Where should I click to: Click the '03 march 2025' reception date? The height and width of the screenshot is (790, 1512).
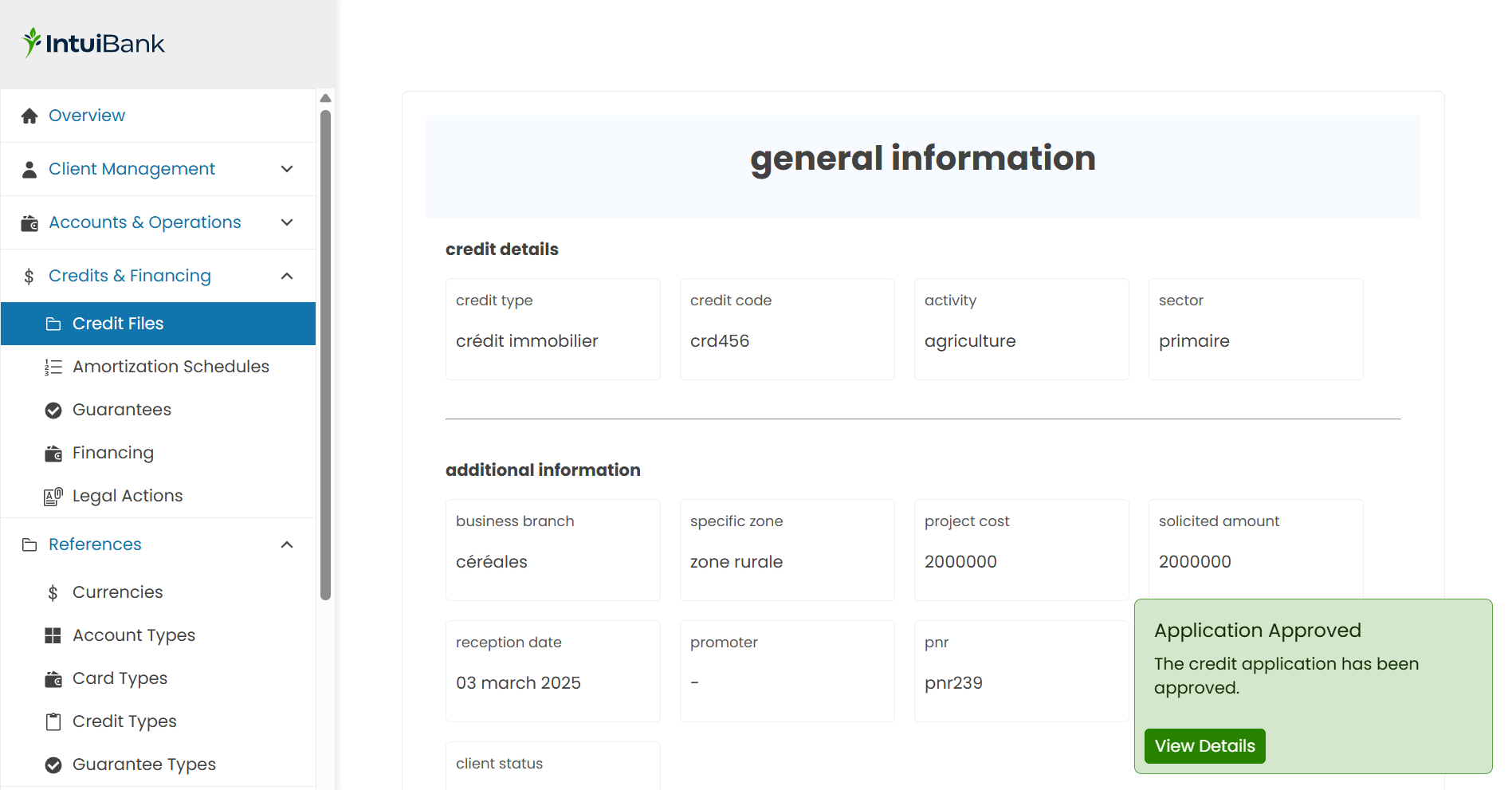pos(518,683)
